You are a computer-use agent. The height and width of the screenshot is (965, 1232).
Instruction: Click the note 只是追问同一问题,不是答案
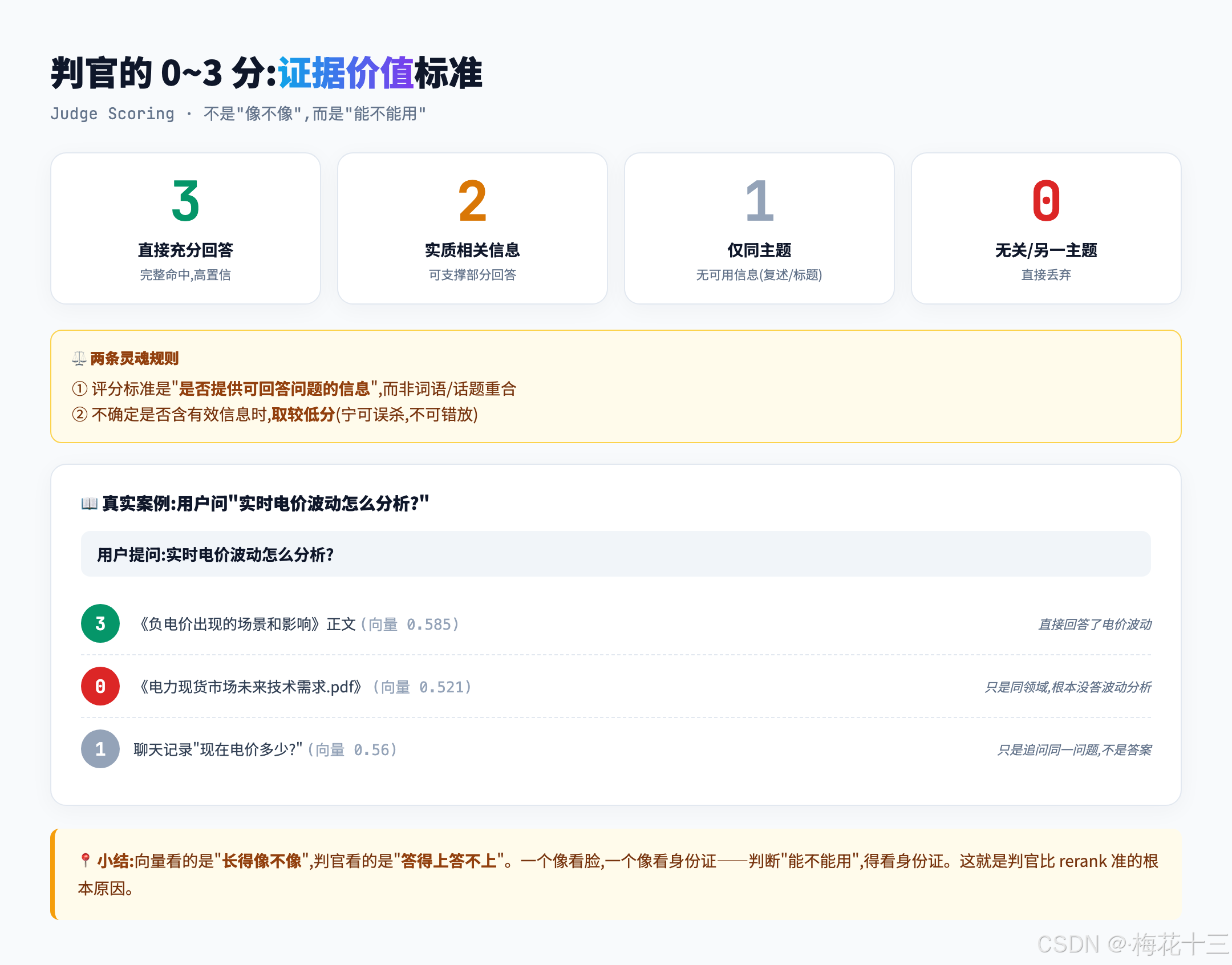(x=1074, y=750)
